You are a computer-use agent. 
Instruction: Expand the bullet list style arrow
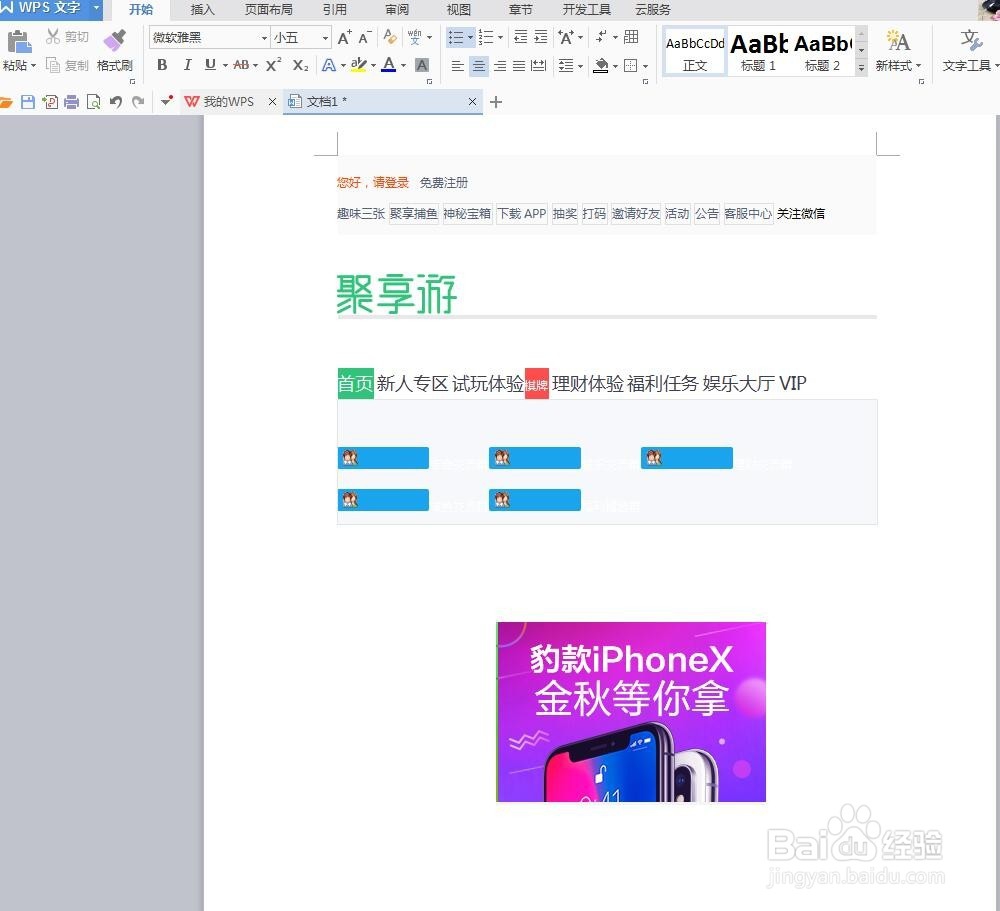(x=471, y=38)
